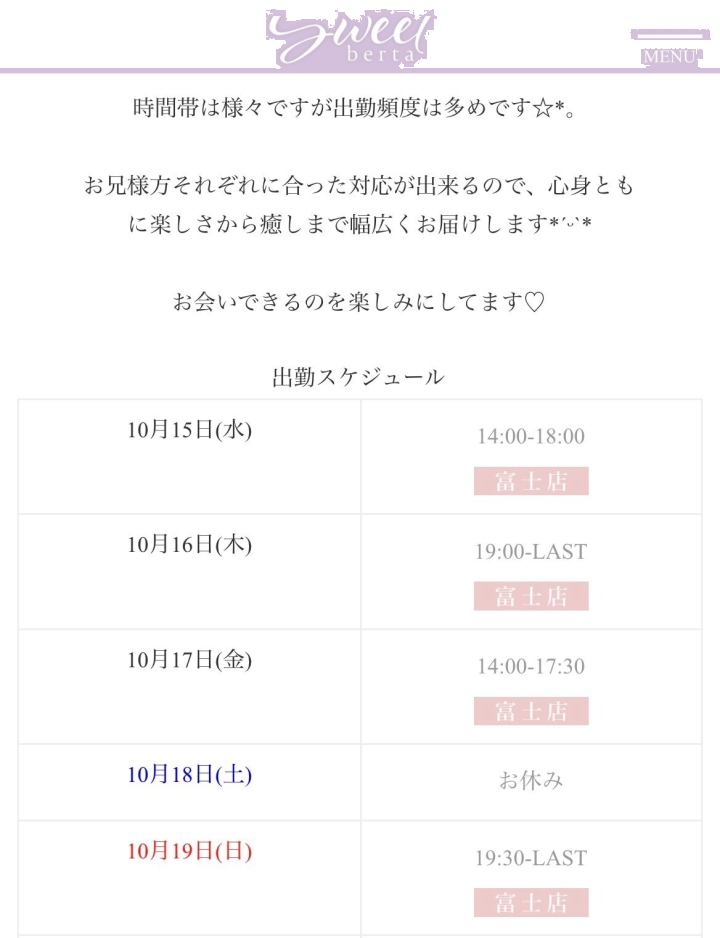Select the 10月17日(金) date cell
The width and height of the screenshot is (720, 938).
coord(189,660)
